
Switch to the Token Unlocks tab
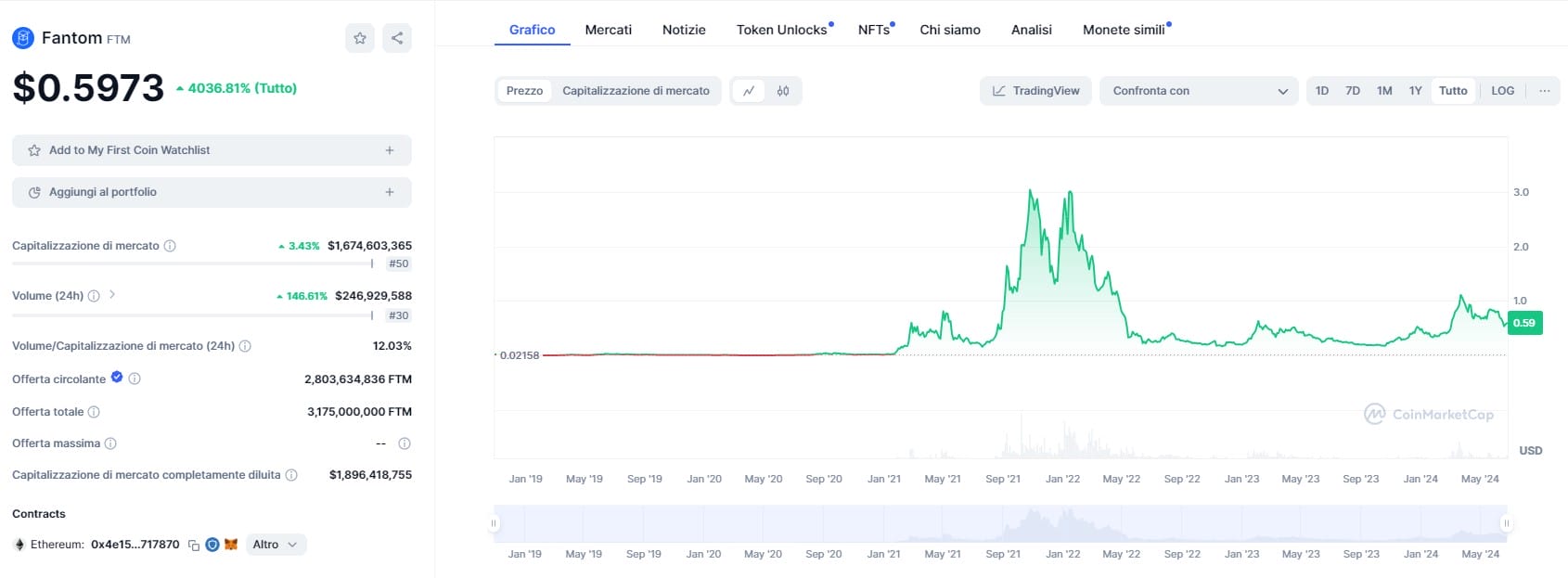pos(781,30)
